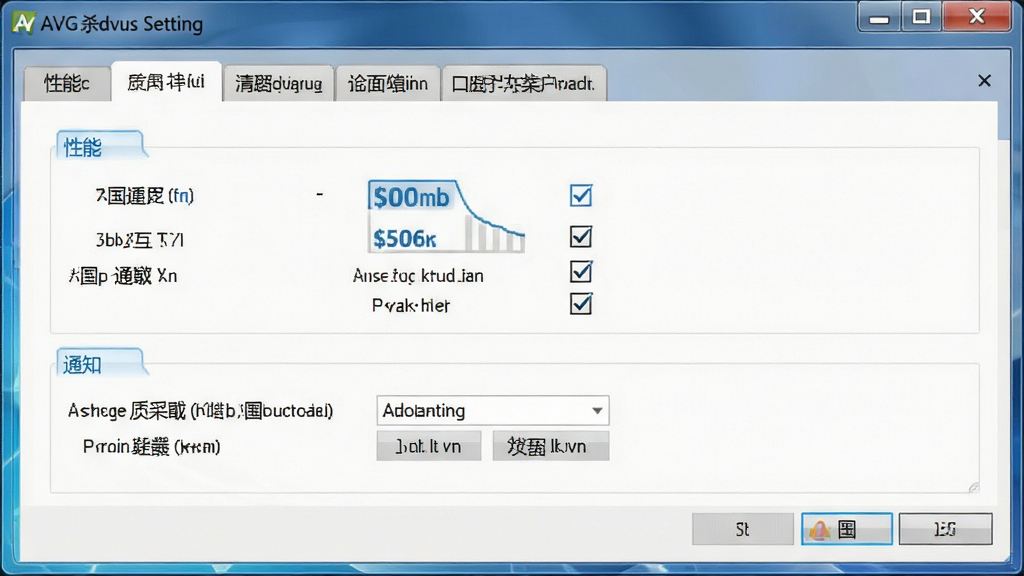Click the 'Jol. lt vn' button
1024x576 pixels.
[x=428, y=446]
